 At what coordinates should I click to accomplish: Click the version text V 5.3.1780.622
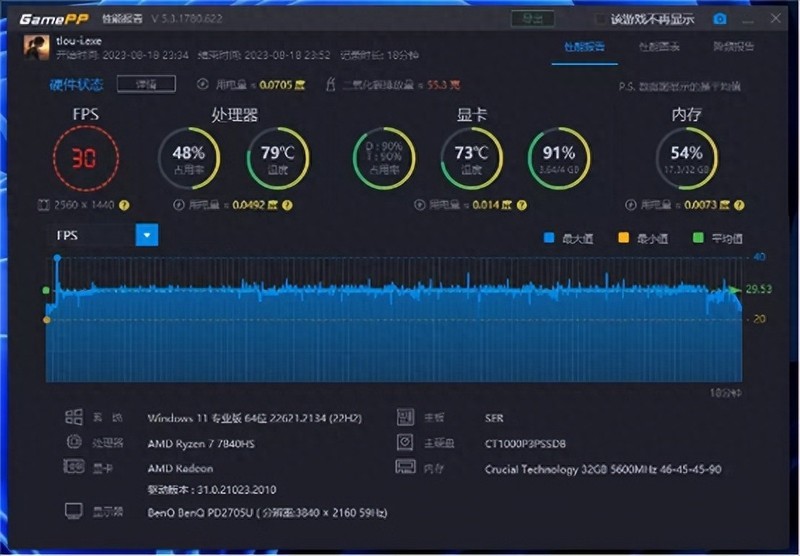[x=187, y=19]
